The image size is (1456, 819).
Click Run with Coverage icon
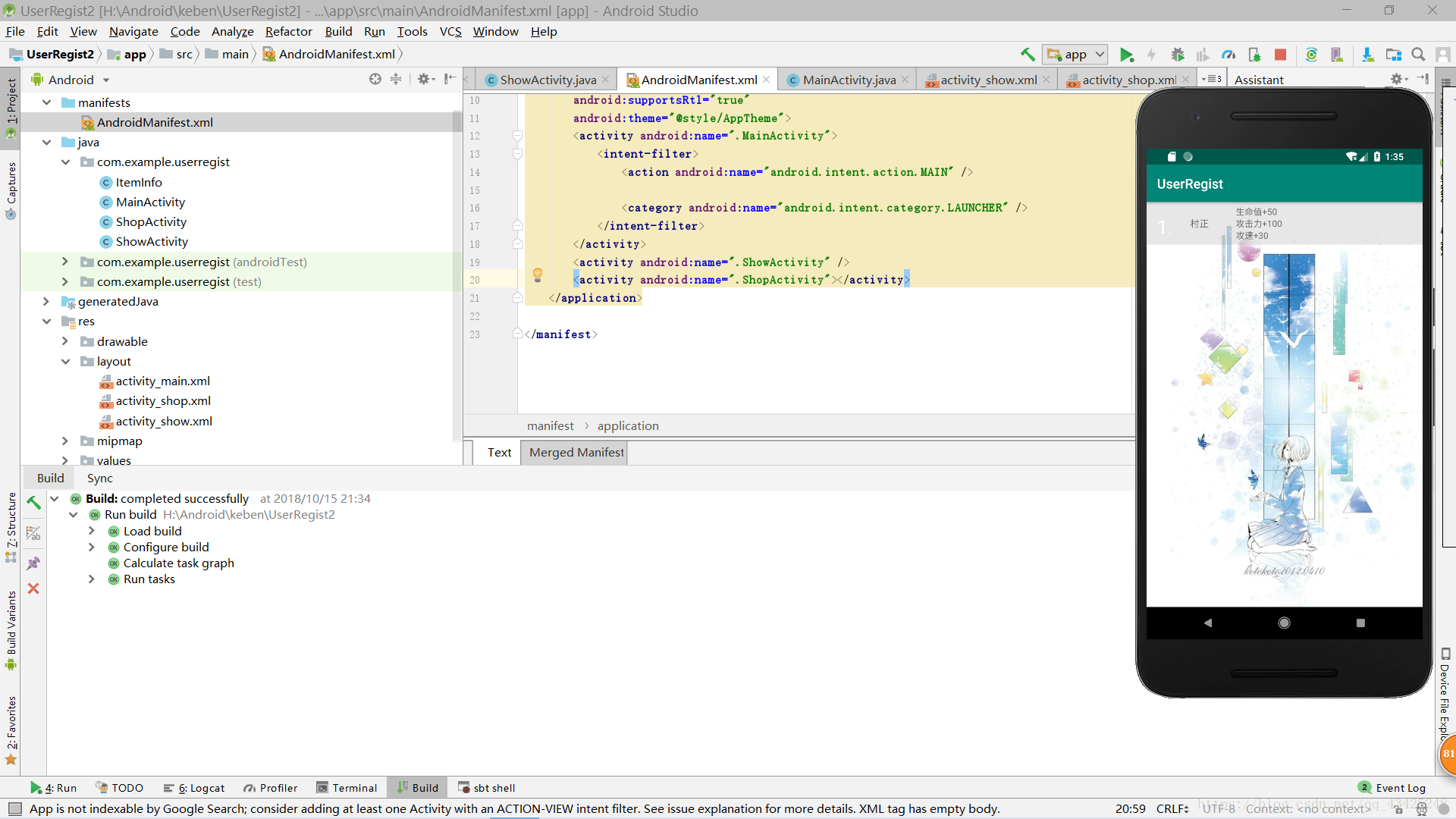coord(1203,55)
